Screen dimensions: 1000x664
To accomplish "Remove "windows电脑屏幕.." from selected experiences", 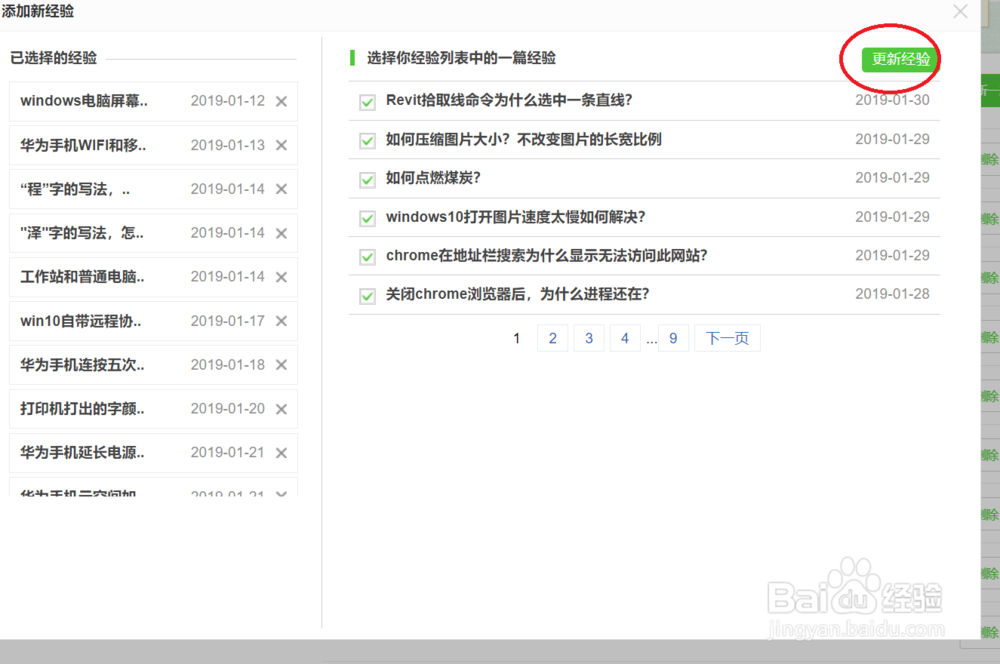I will click(283, 101).
